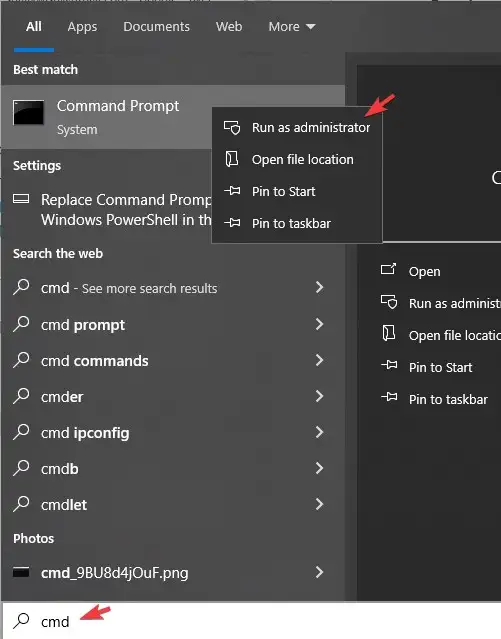Click the cmd search input field
The height and width of the screenshot is (639, 501).
click(x=251, y=621)
